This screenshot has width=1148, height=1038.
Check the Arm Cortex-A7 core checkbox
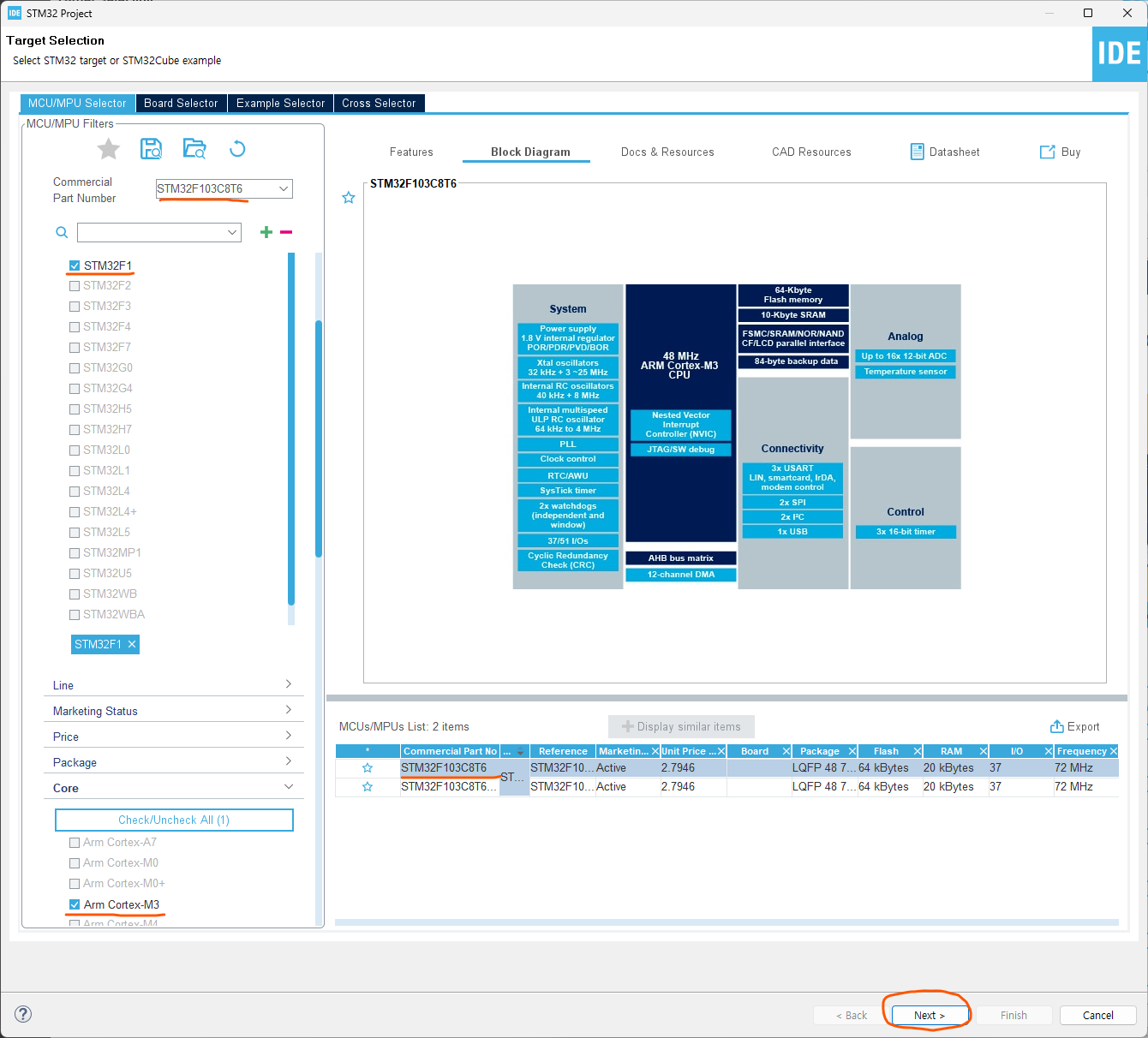pyautogui.click(x=75, y=843)
